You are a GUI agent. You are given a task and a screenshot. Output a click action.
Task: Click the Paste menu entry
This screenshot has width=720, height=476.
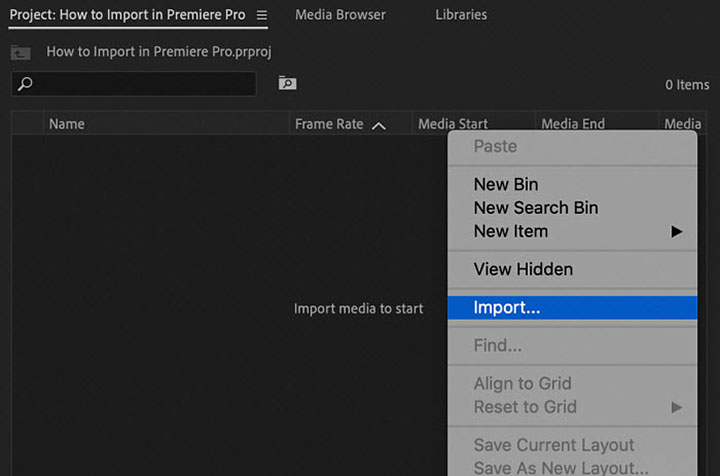point(495,147)
